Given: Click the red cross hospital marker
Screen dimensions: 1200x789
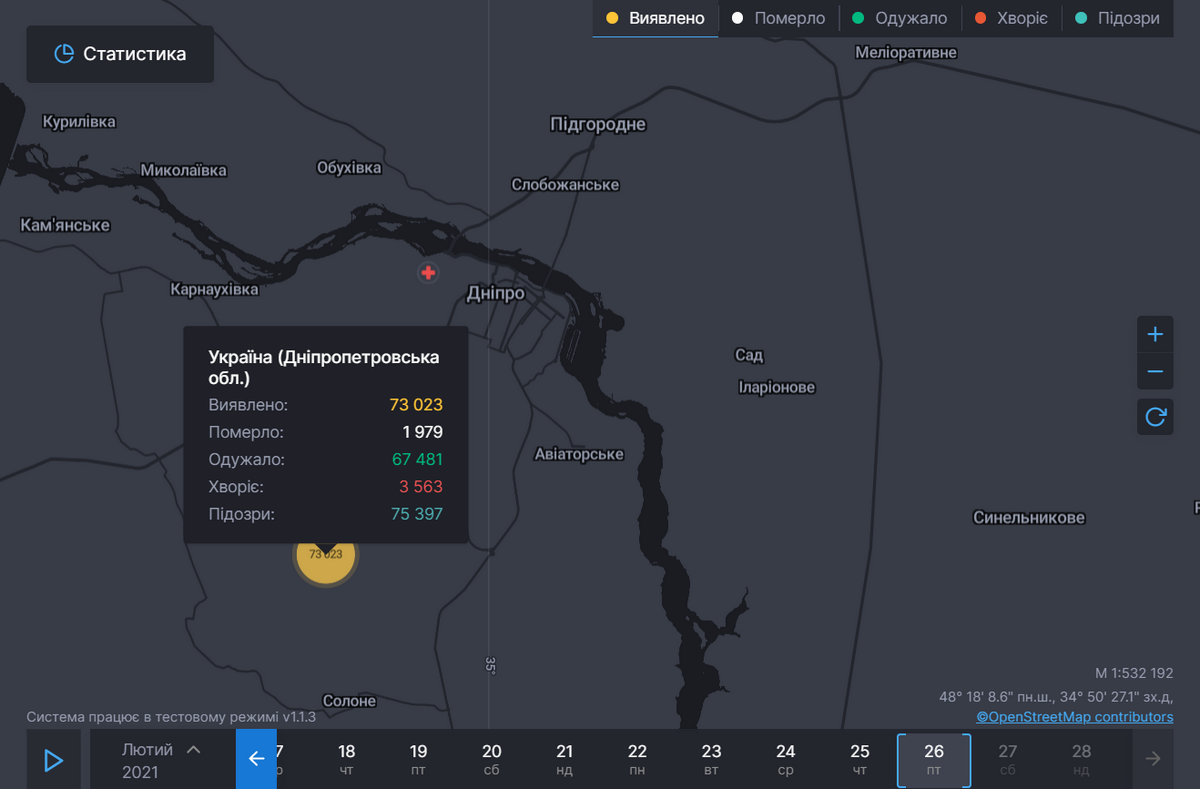Looking at the screenshot, I should [428, 272].
